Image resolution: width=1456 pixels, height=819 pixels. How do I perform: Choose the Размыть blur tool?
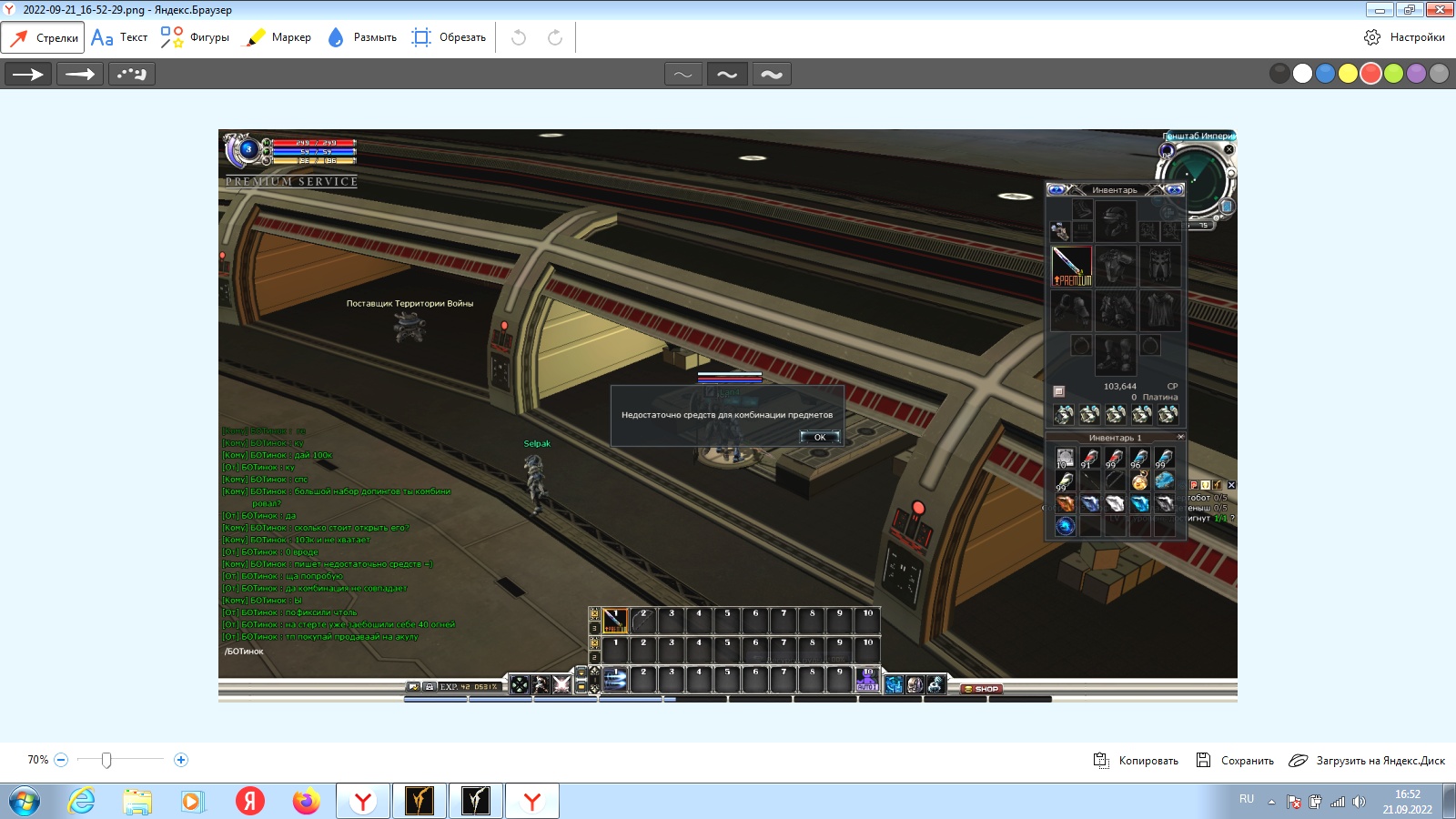coord(362,37)
